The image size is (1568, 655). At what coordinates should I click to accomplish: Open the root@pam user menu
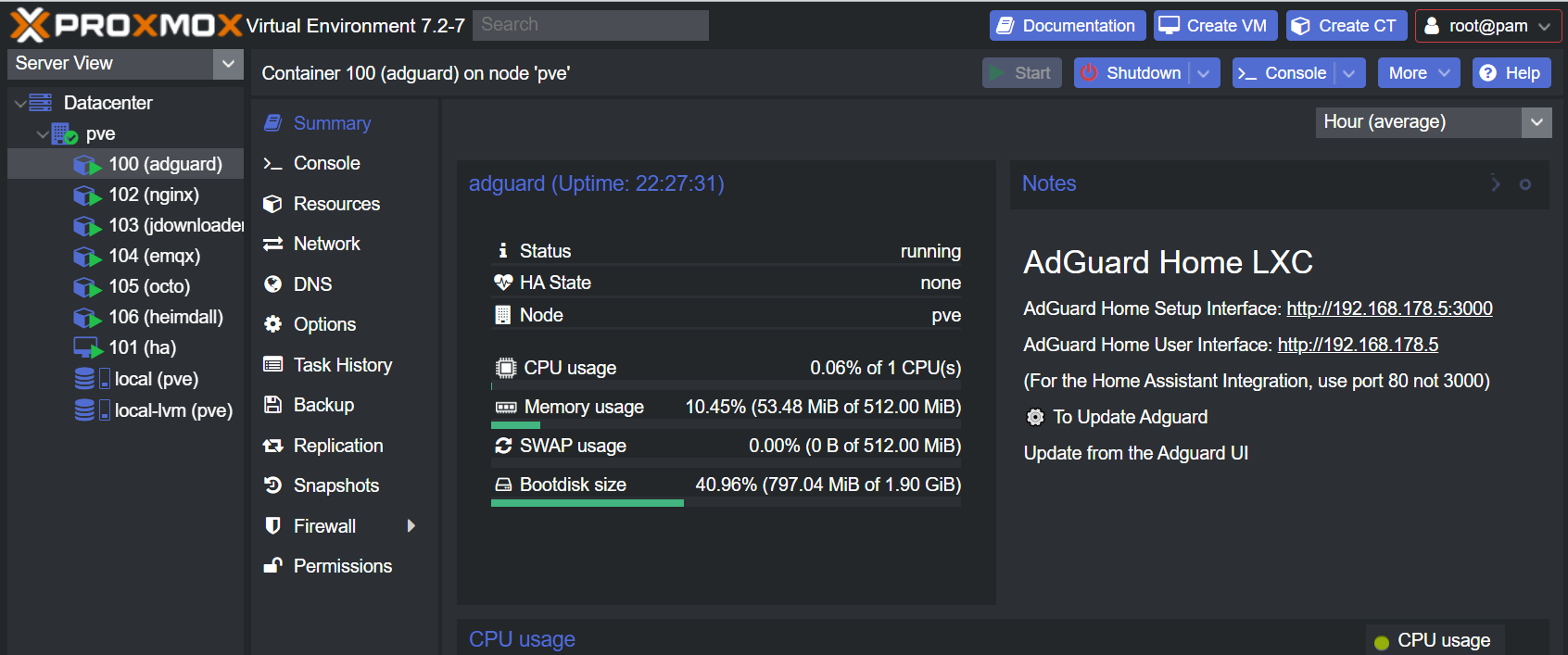pyautogui.click(x=1487, y=26)
